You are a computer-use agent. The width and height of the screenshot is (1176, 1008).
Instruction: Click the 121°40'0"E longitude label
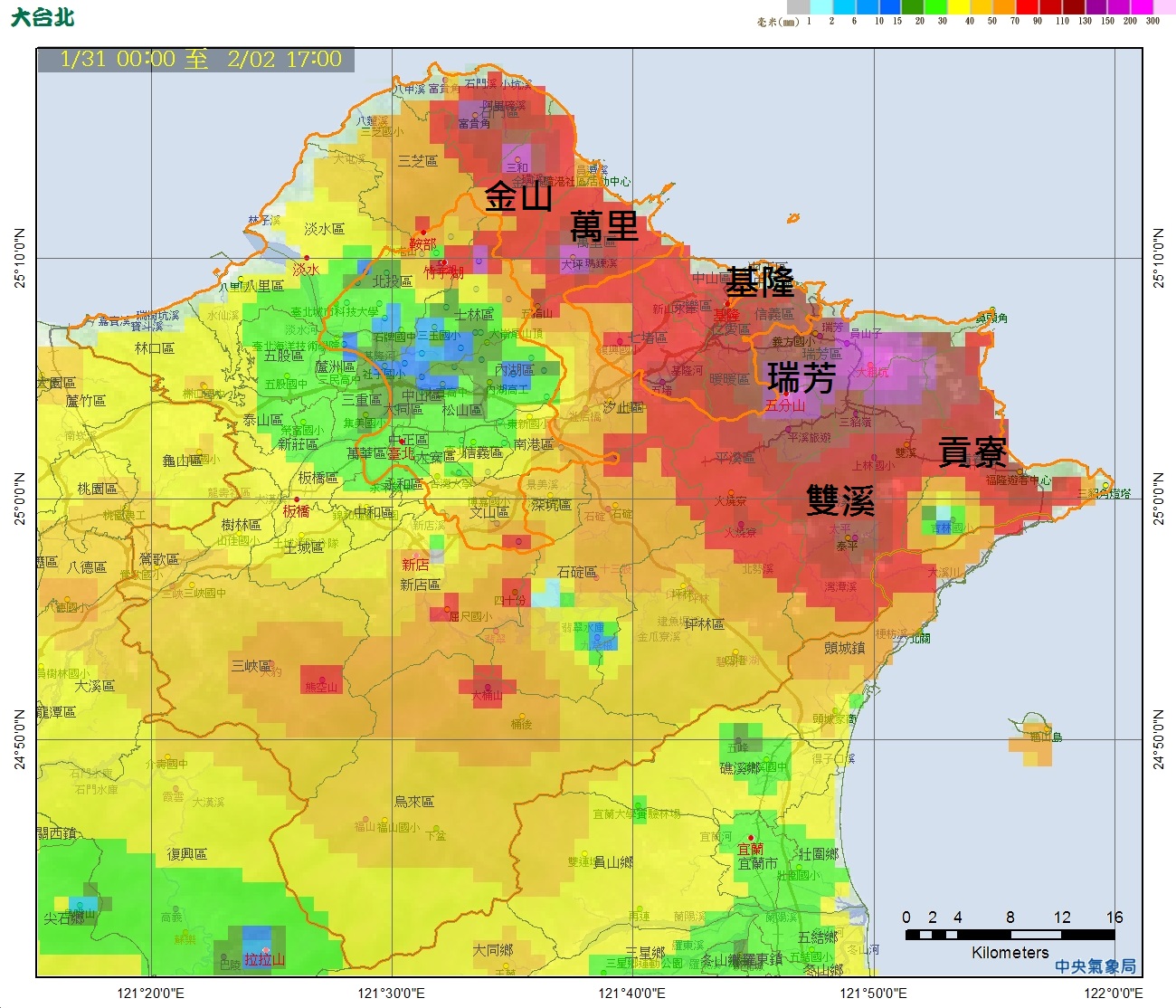point(631,994)
